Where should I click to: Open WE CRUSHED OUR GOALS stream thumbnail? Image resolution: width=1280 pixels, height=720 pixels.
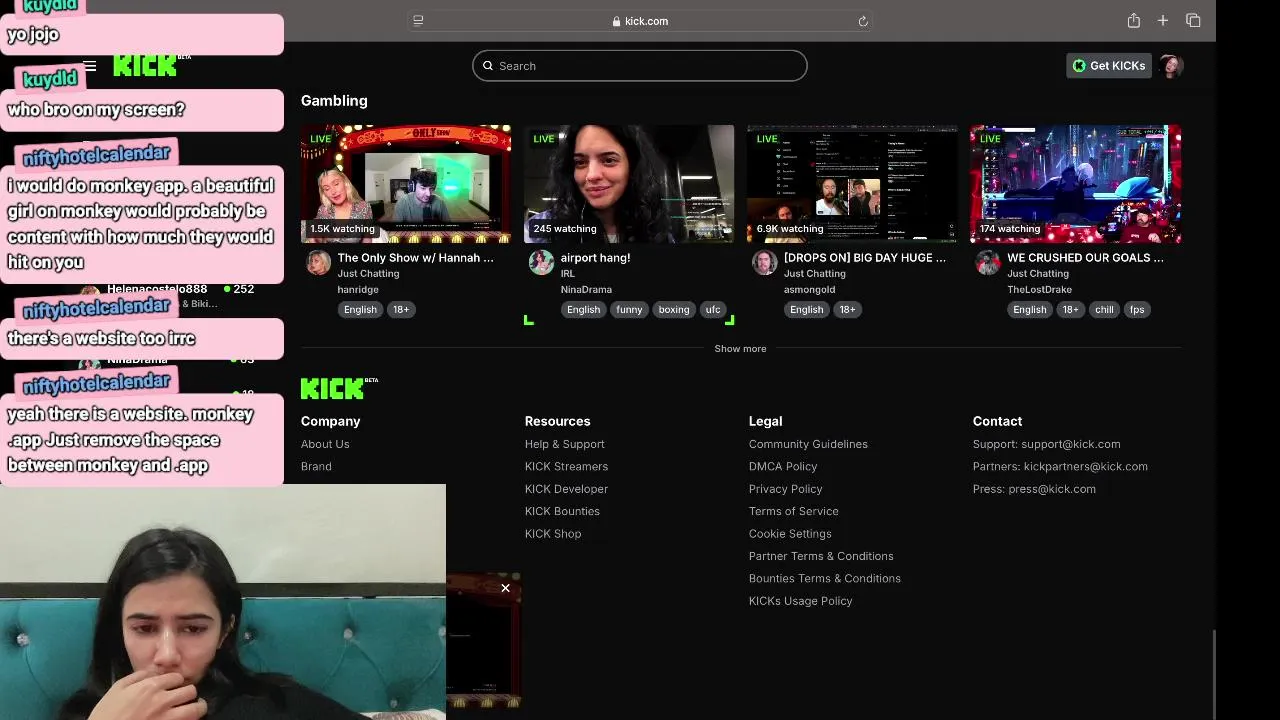pos(1075,184)
